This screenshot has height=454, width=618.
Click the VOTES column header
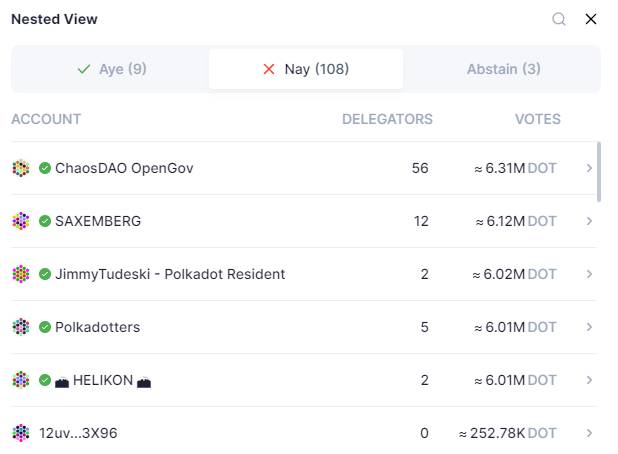pos(538,119)
